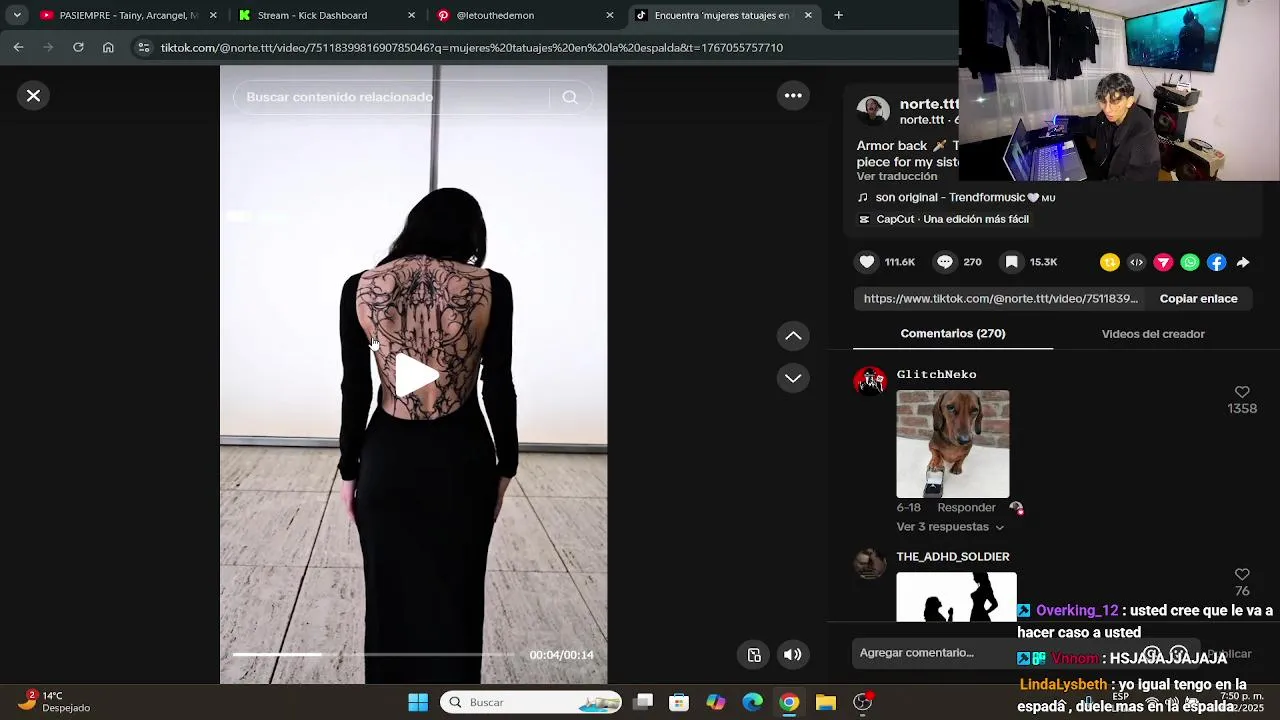1280x720 pixels.
Task: Click GlitchNeko's avatar picture
Action: 870,381
